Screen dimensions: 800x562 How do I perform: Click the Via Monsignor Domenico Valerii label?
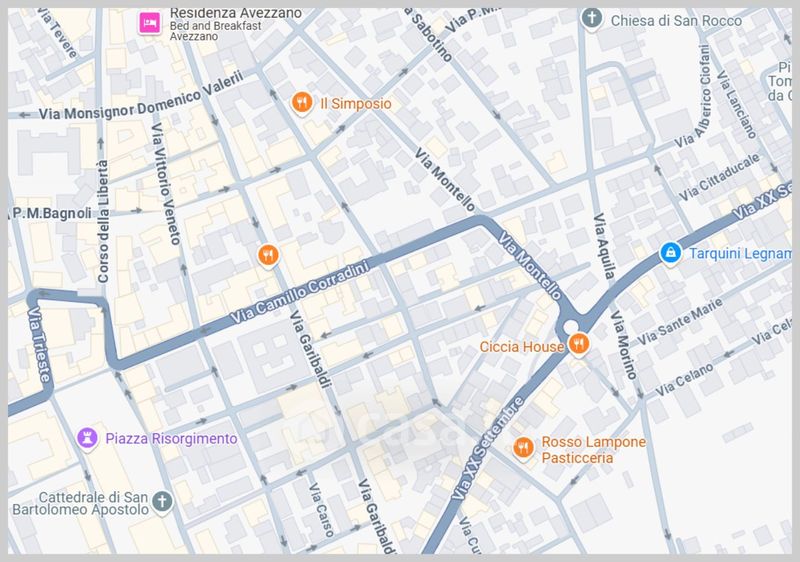coord(141,96)
